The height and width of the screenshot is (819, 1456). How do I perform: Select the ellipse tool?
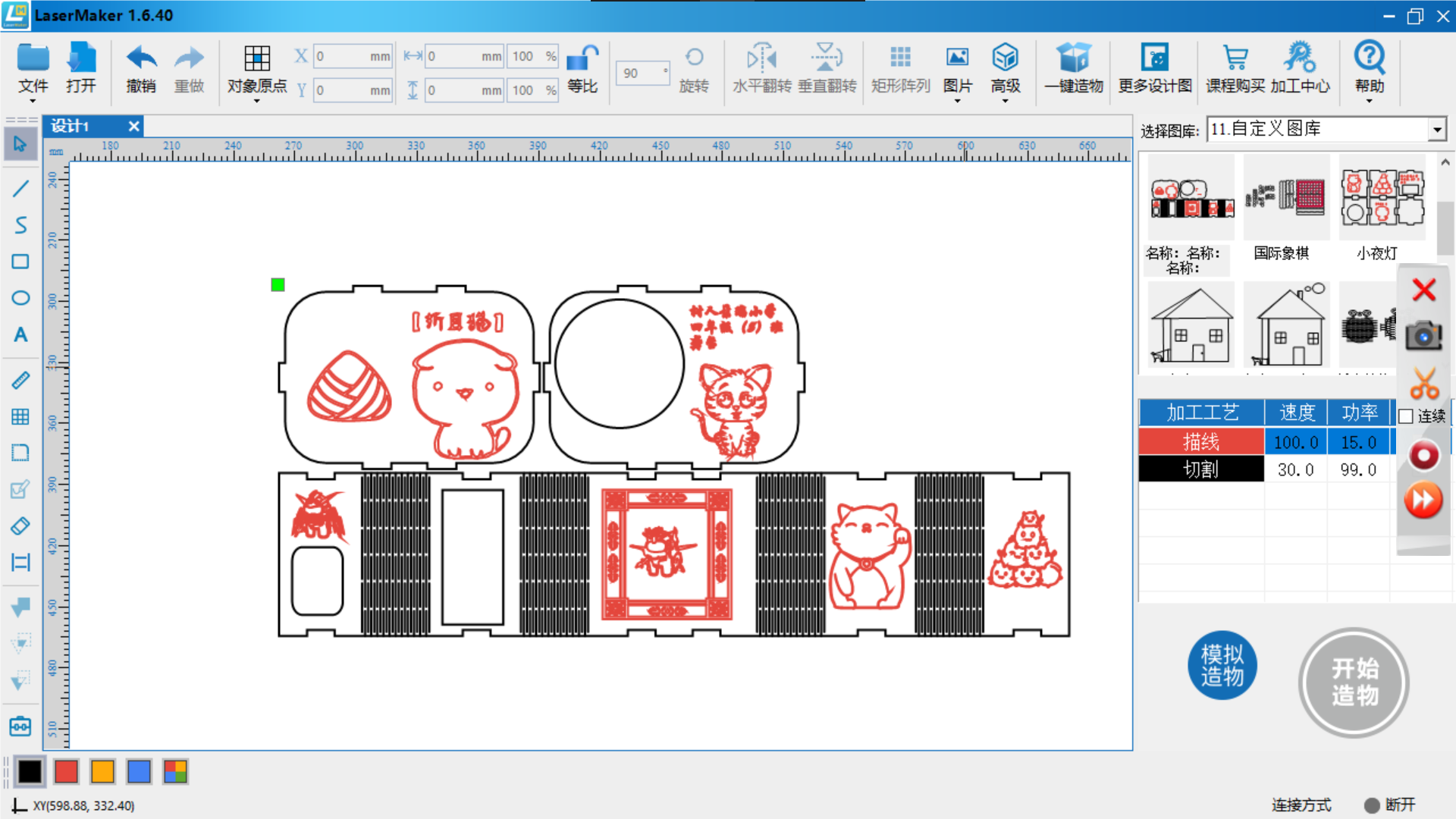20,298
